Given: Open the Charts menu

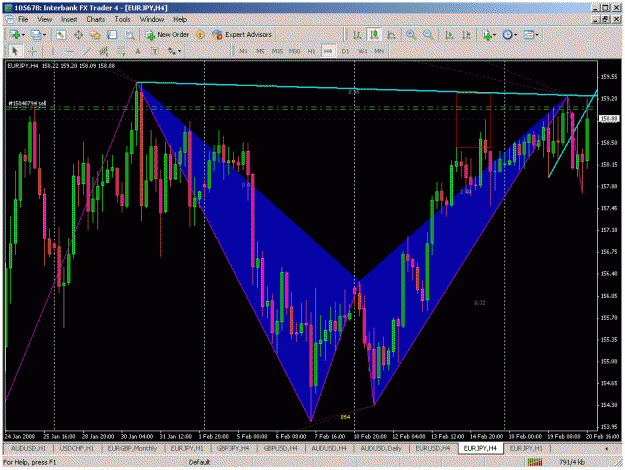Looking at the screenshot, I should pyautogui.click(x=96, y=20).
